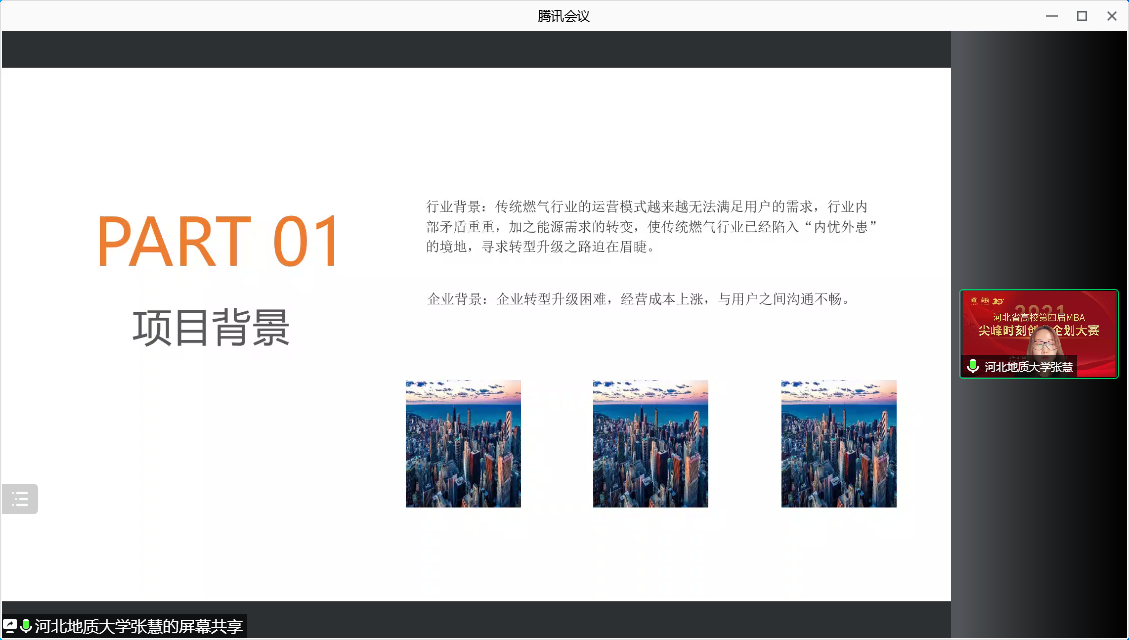Click the list menu icon on slide's left edge
The width and height of the screenshot is (1129, 640).
20,499
